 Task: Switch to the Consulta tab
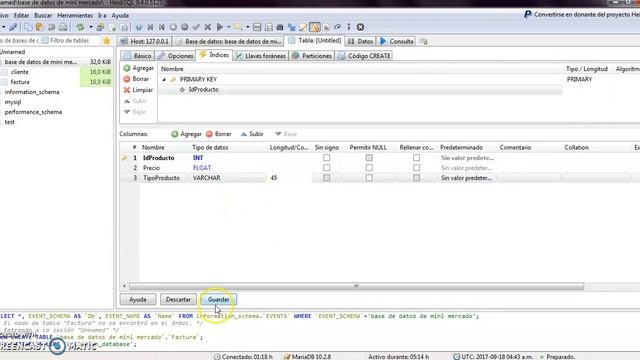(x=397, y=41)
